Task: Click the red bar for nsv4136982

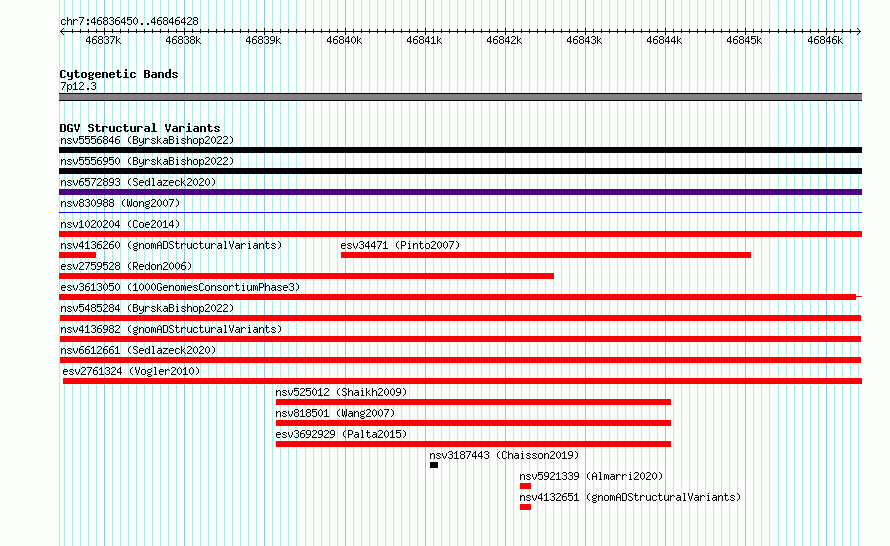Action: click(460, 339)
